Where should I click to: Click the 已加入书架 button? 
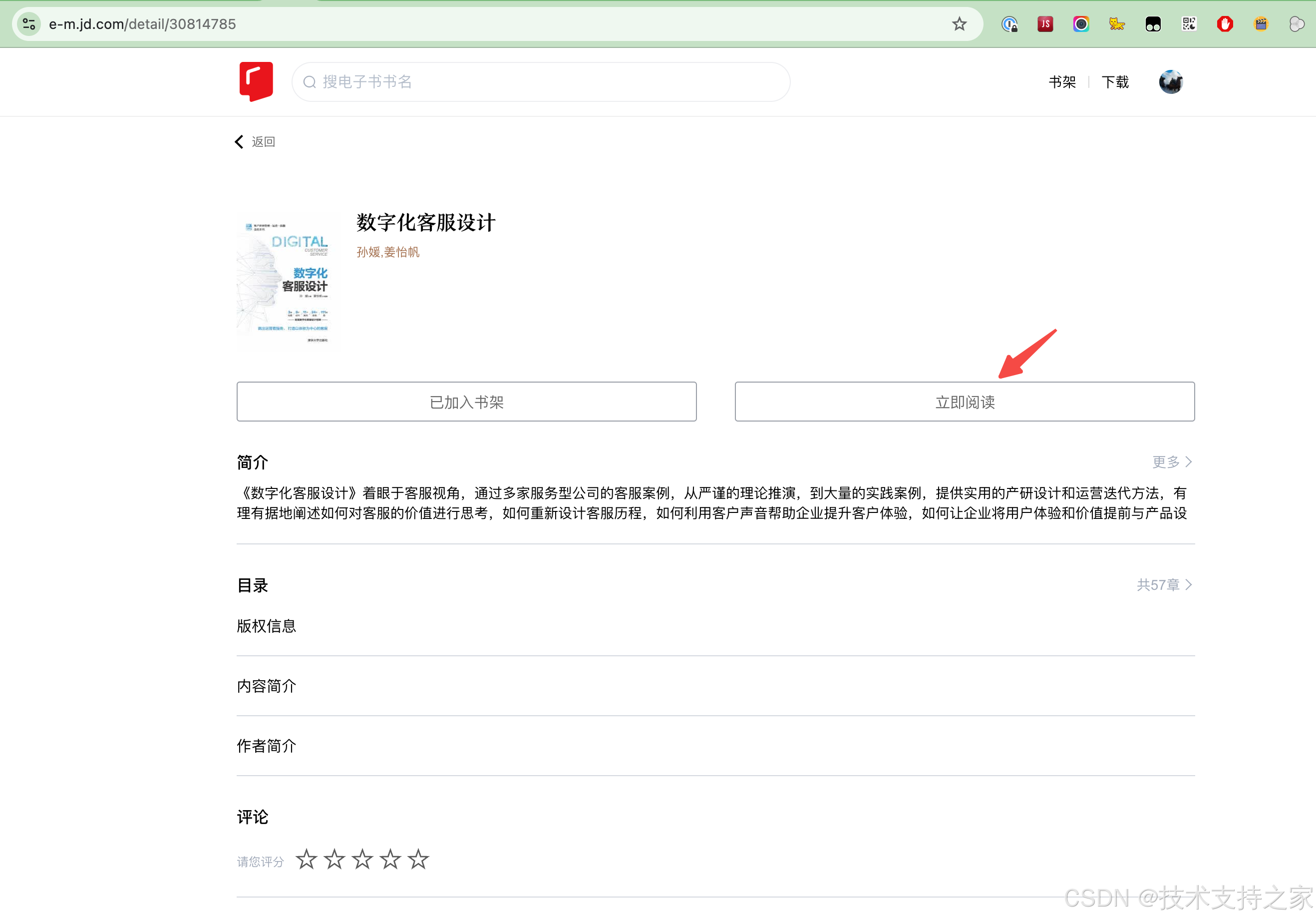coord(466,402)
